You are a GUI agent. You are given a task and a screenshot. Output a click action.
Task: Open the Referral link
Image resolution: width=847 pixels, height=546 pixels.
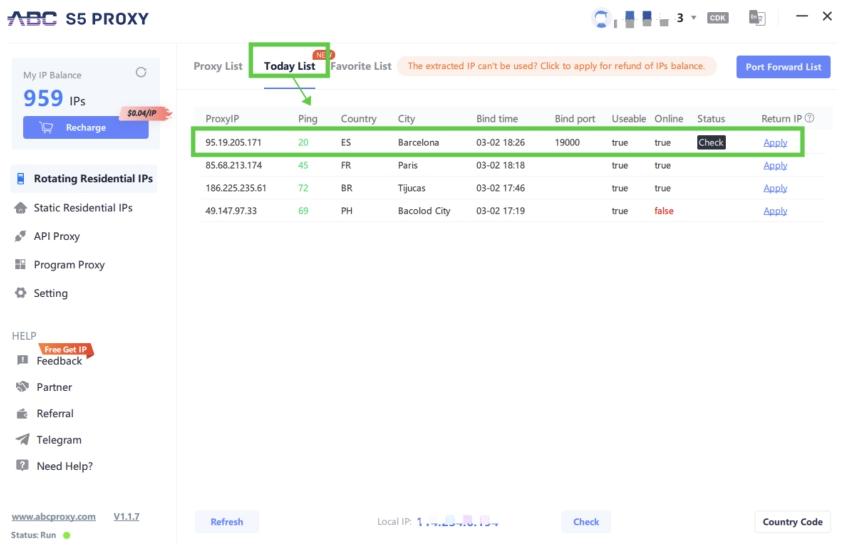pos(55,414)
